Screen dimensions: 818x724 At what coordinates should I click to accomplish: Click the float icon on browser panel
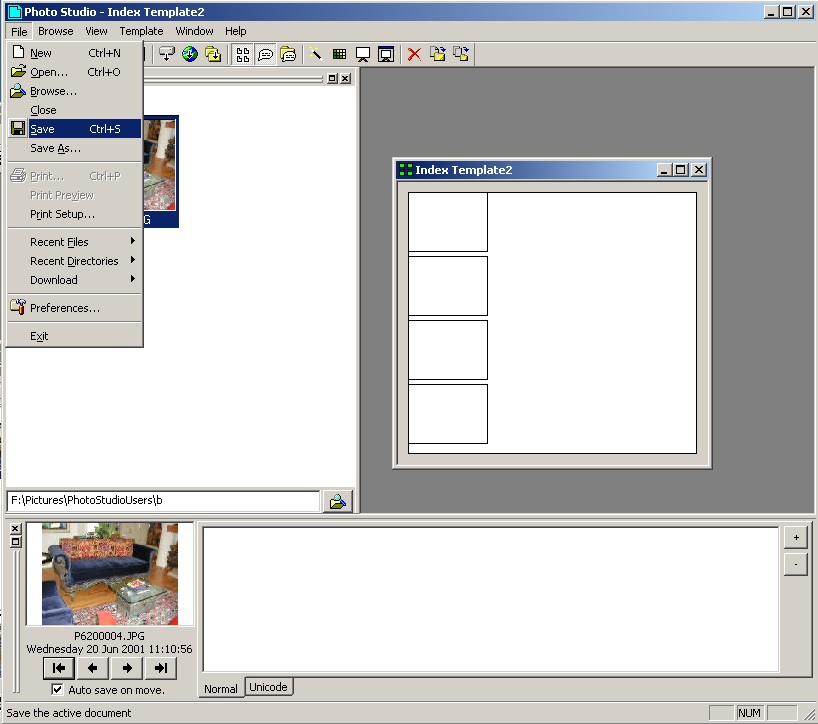coord(332,78)
